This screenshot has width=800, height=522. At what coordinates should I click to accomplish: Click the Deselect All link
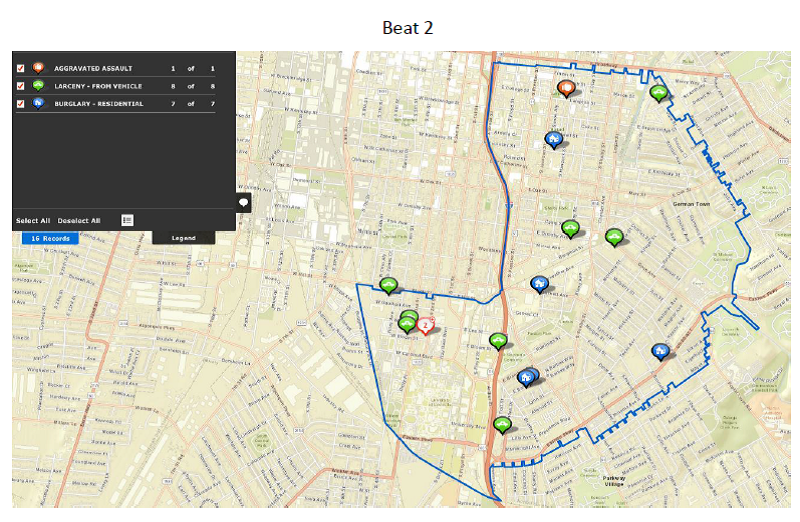pyautogui.click(x=79, y=220)
